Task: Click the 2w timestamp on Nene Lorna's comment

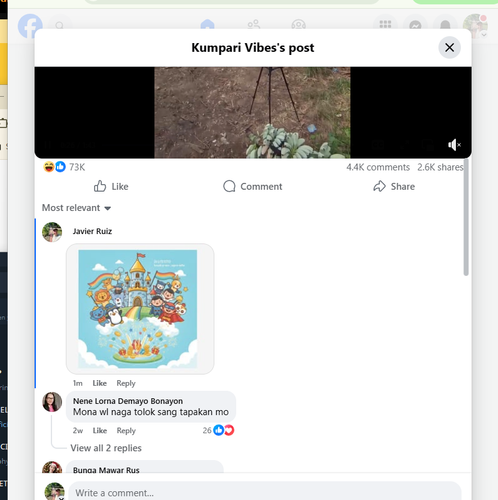Action: coord(78,431)
